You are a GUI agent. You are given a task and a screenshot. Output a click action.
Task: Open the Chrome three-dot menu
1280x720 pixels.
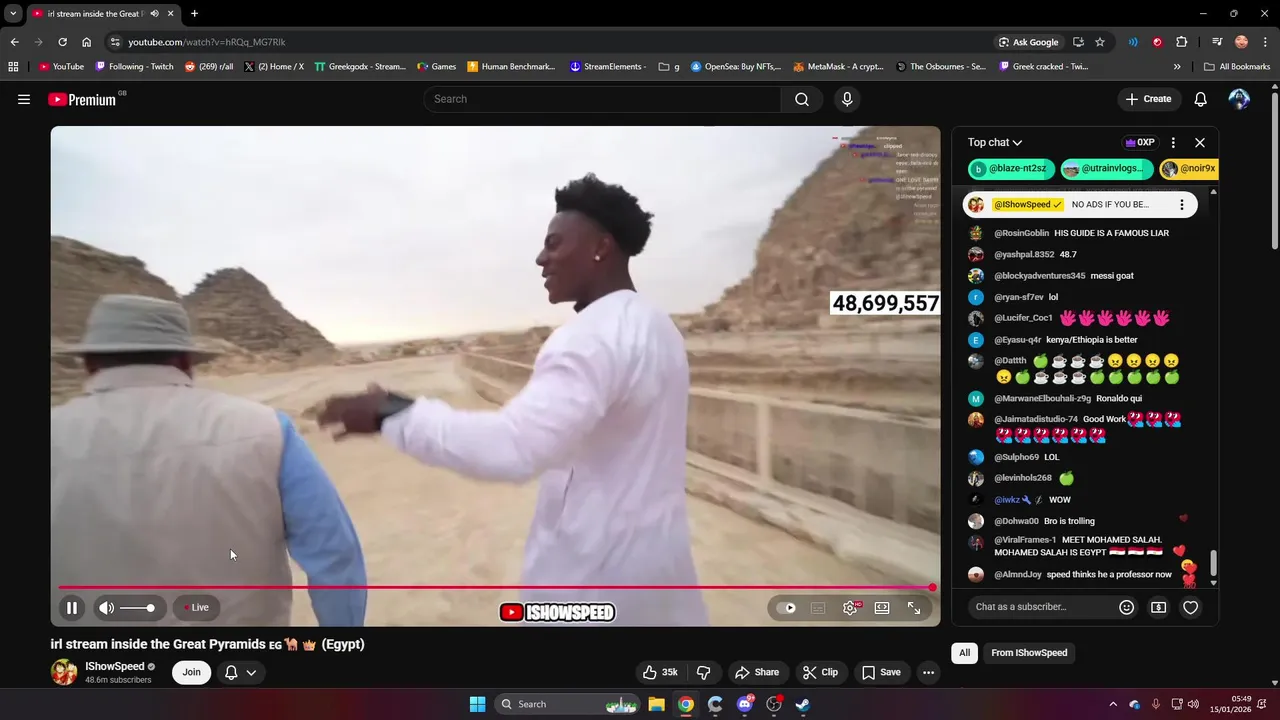pos(1264,42)
